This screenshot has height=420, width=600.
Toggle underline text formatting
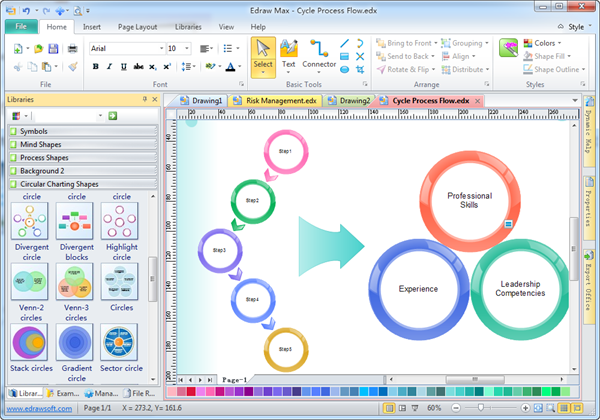pos(126,67)
